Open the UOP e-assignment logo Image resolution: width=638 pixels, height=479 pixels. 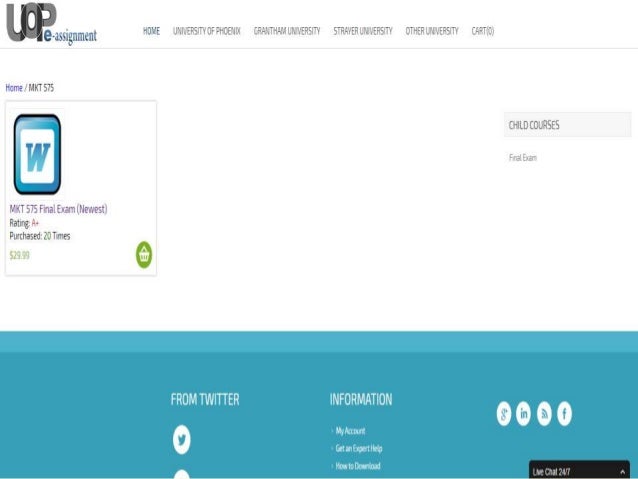52,22
